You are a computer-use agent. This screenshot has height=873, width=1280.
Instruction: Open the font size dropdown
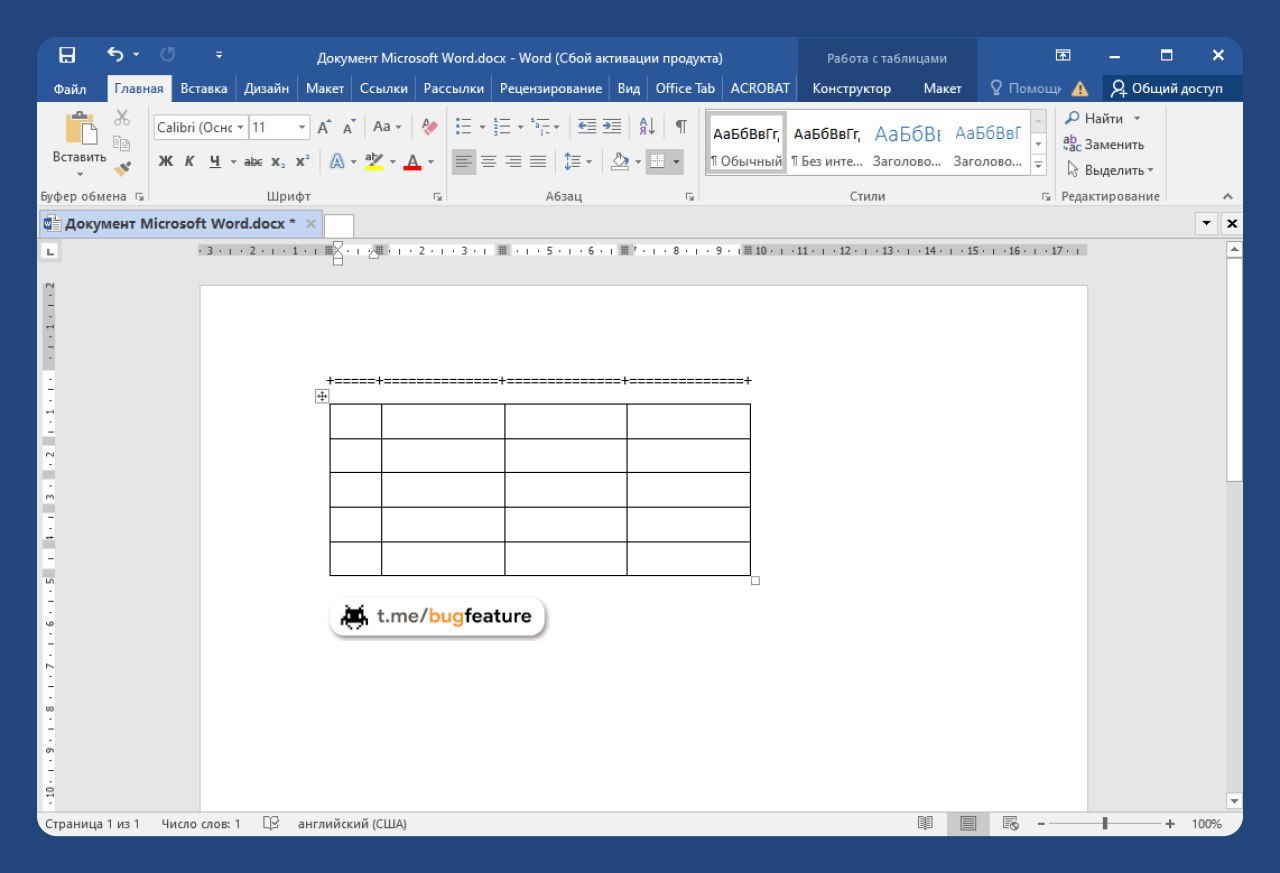click(302, 128)
